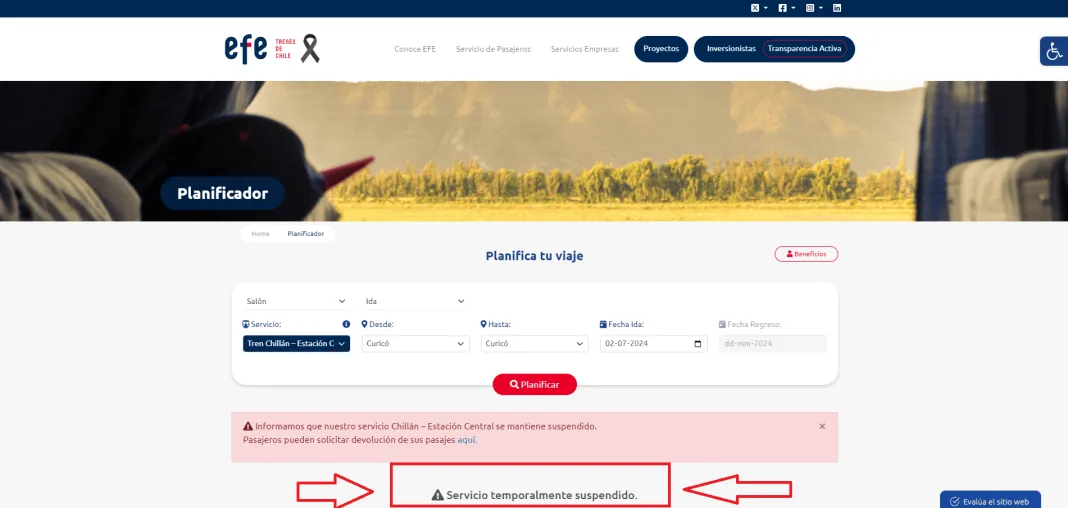Open the Facebook icon in top bar
The height and width of the screenshot is (508, 1068).
[783, 8]
